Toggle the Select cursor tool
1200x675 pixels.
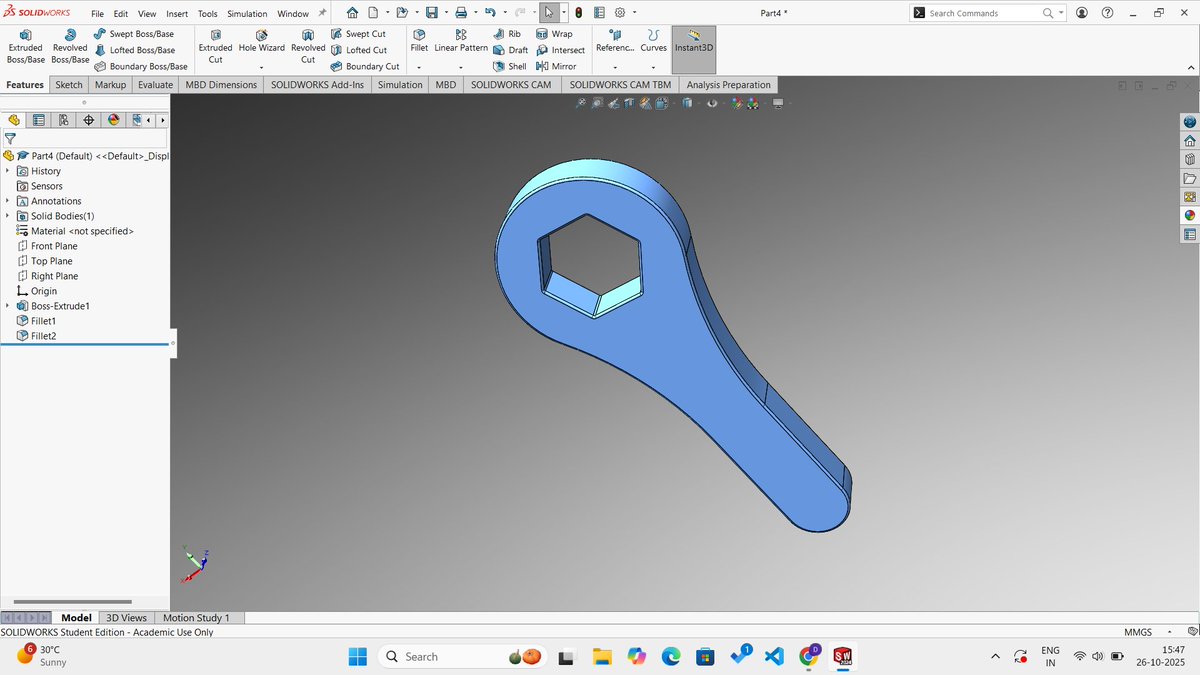(x=548, y=13)
